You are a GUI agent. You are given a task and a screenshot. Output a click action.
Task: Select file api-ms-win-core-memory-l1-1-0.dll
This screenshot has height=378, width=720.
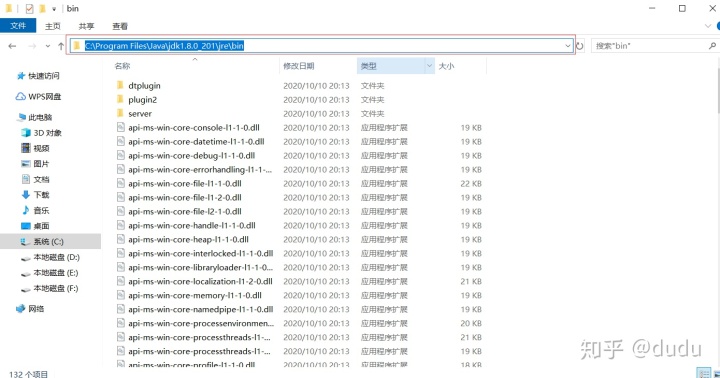point(195,295)
